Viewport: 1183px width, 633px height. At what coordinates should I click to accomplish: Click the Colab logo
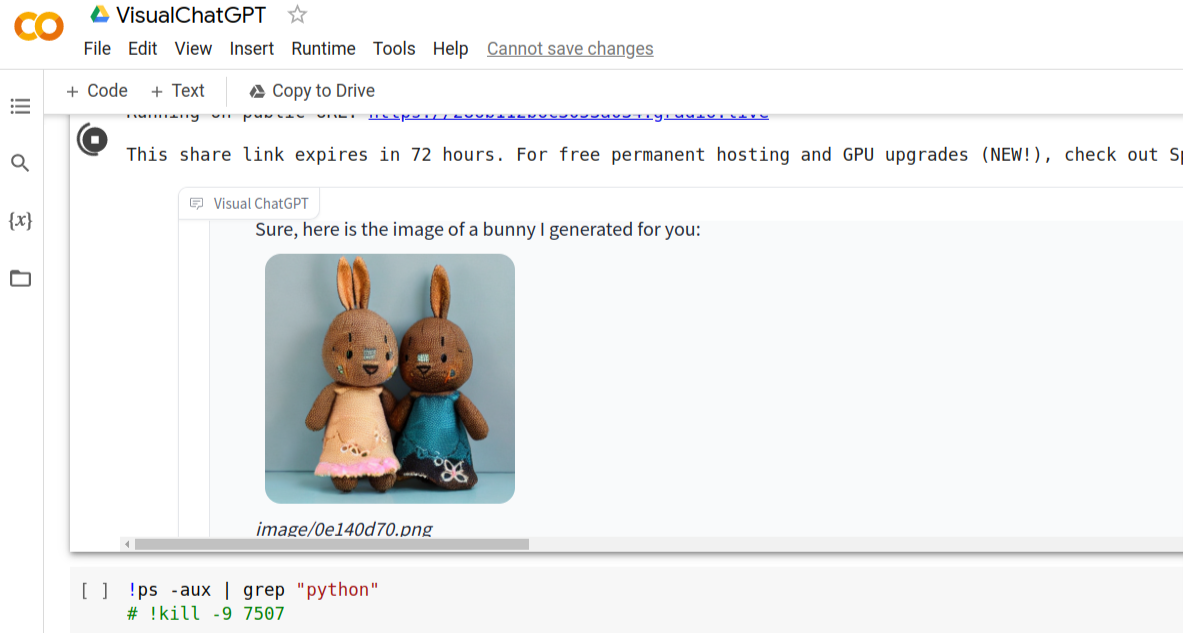(x=38, y=27)
